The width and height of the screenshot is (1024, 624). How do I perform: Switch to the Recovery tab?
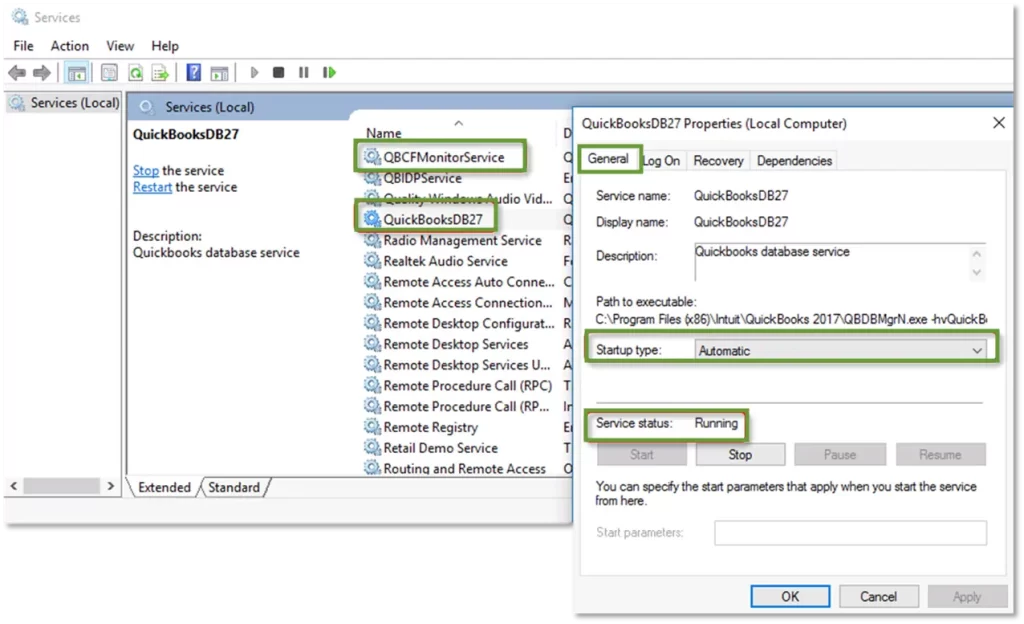tap(718, 160)
